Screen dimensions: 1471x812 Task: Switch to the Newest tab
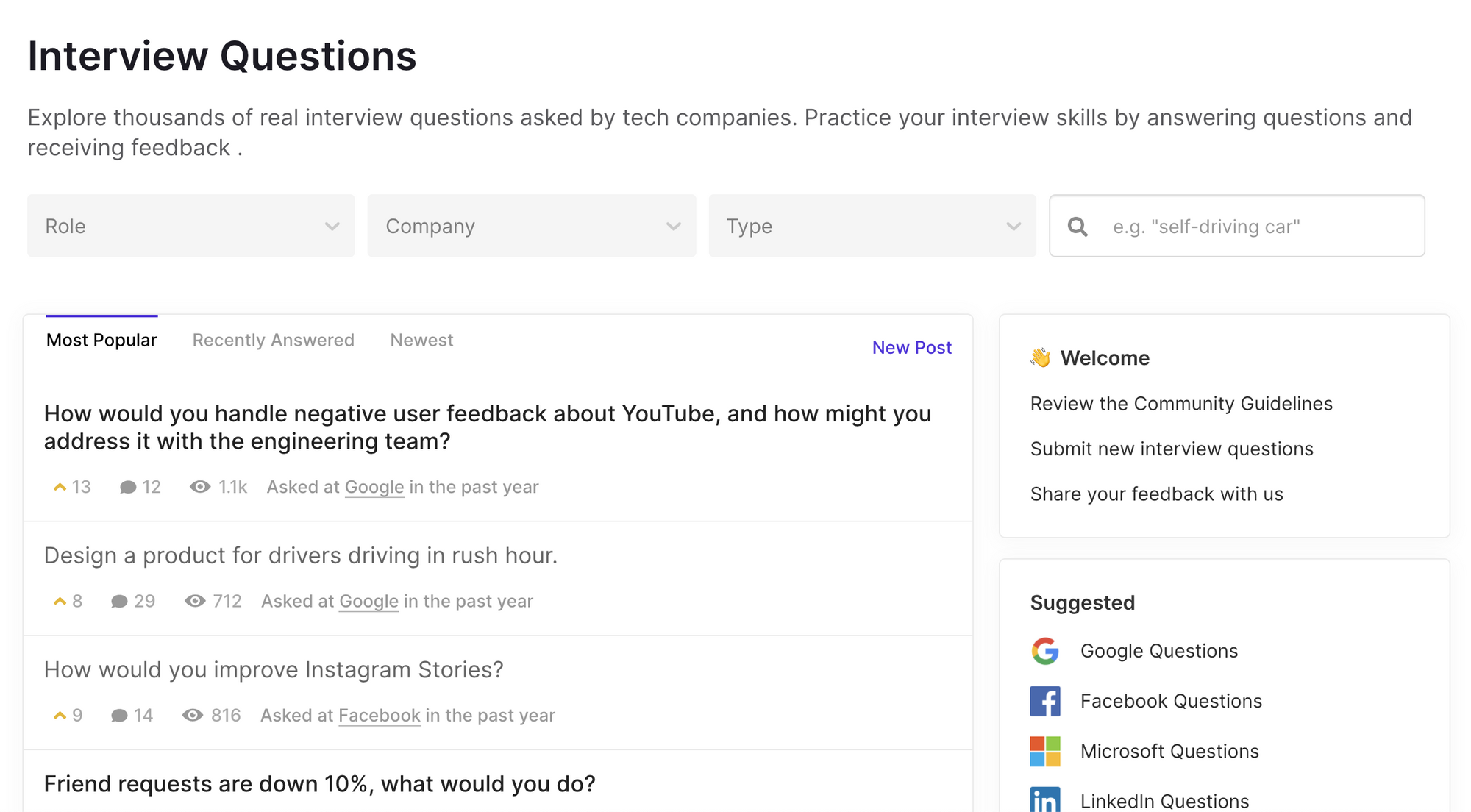(x=421, y=340)
